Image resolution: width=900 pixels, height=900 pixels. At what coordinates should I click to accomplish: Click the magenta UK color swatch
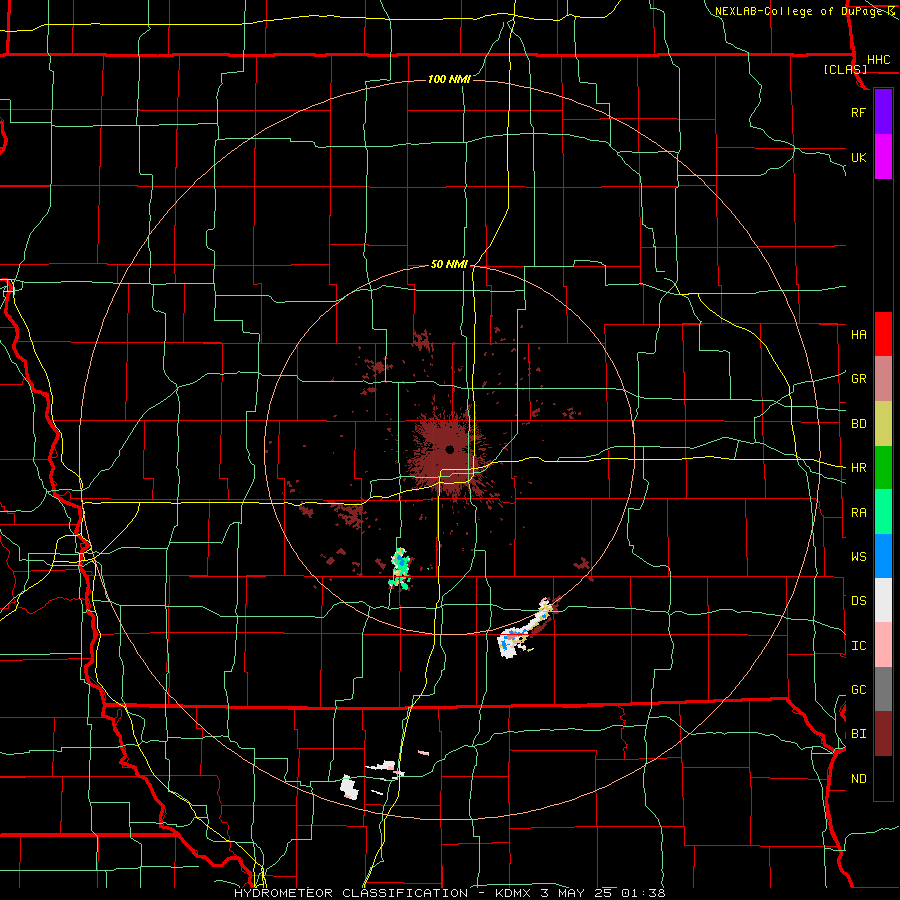883,157
